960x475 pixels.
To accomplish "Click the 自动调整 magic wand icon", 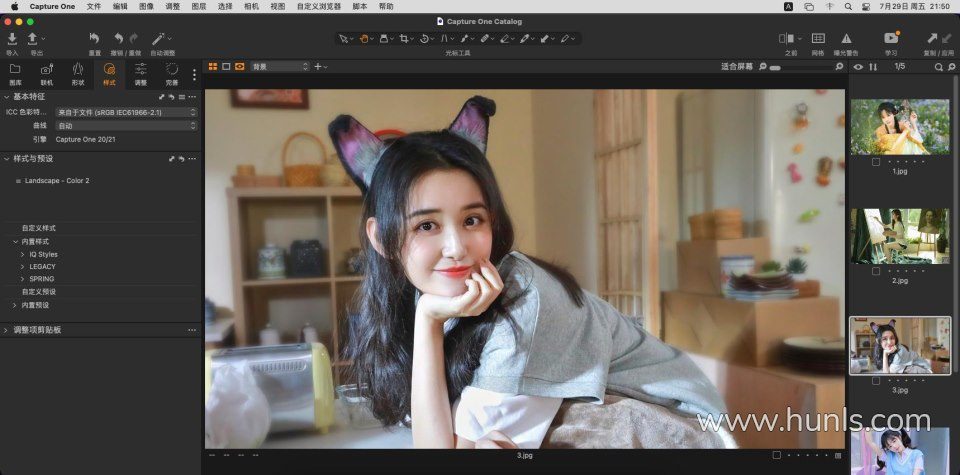I will pos(159,39).
